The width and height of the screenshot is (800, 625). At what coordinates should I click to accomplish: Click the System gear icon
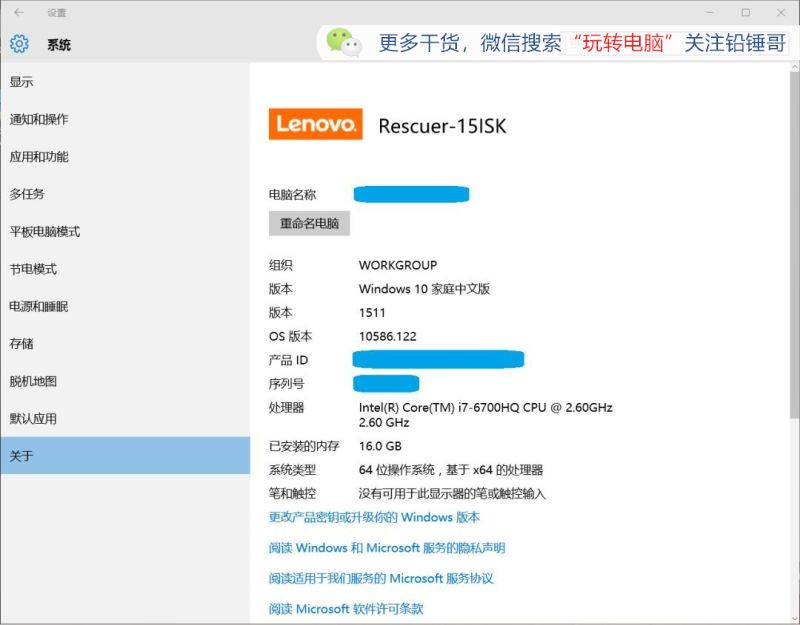(19, 44)
